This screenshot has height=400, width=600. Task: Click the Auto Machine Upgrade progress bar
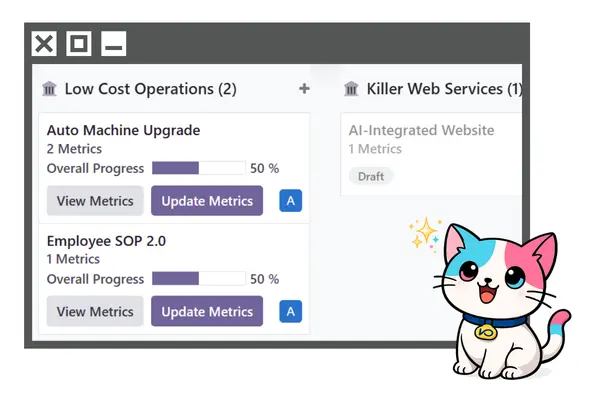pos(198,168)
